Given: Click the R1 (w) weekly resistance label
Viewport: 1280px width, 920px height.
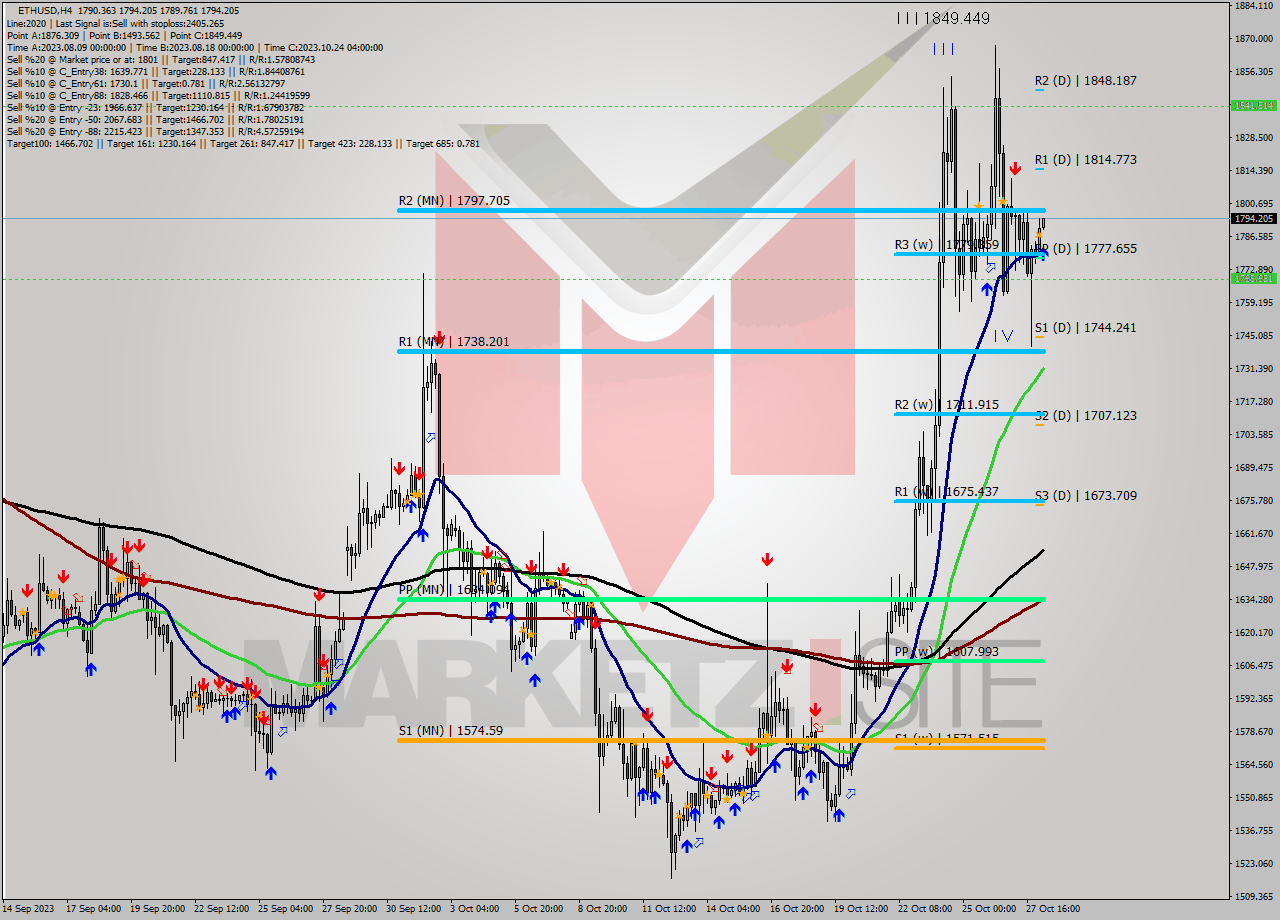Looking at the screenshot, I should click(947, 491).
